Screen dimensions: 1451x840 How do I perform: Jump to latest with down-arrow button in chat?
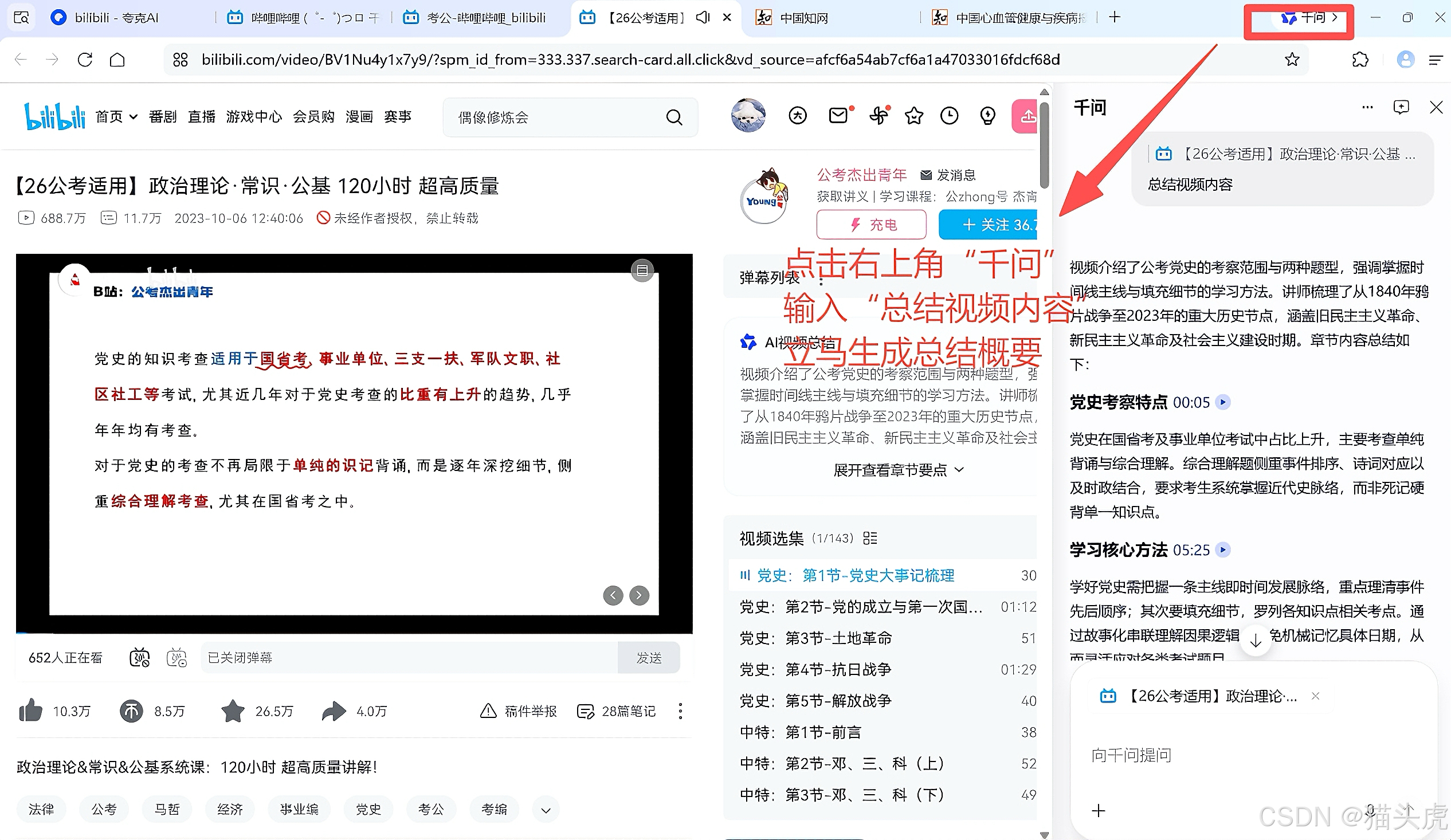[x=1256, y=640]
